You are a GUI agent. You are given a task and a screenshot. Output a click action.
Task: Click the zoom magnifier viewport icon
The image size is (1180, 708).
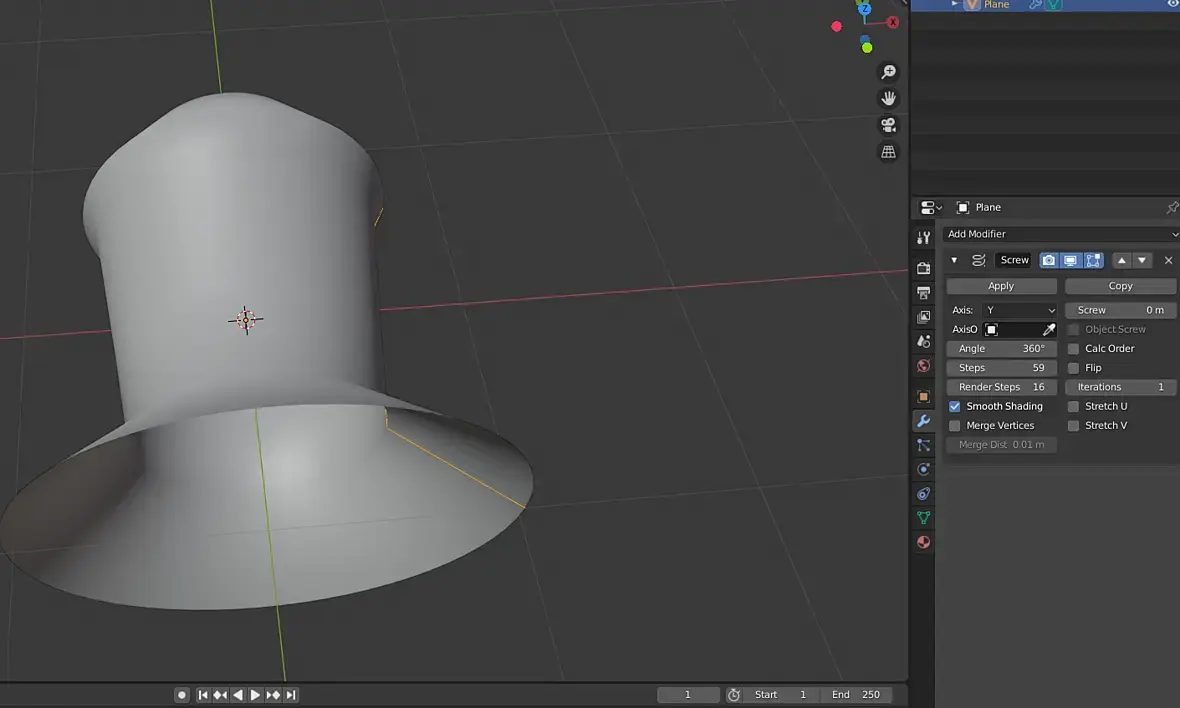pyautogui.click(x=887, y=72)
